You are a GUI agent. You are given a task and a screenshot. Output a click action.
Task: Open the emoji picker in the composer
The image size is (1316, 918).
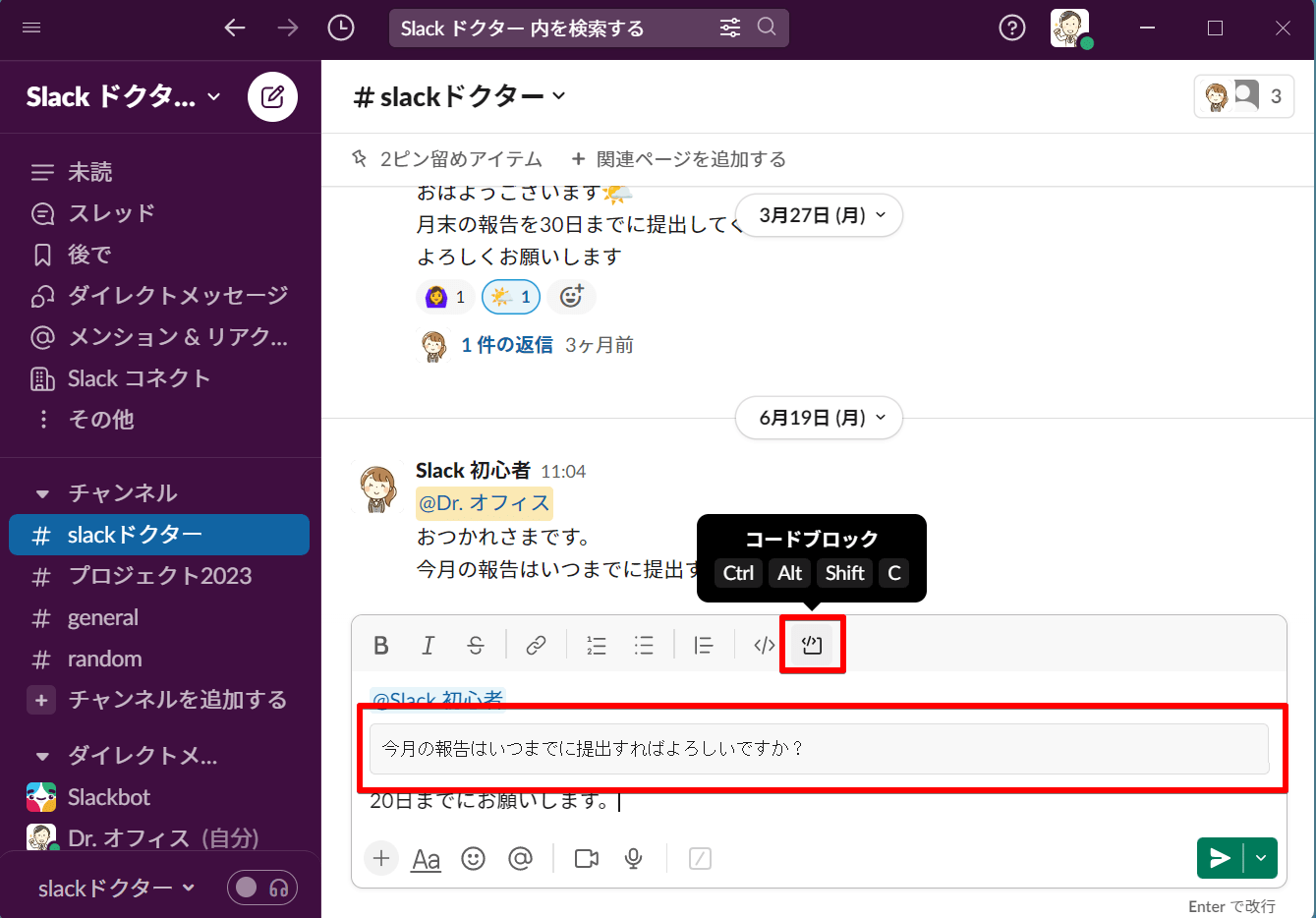pos(473,858)
